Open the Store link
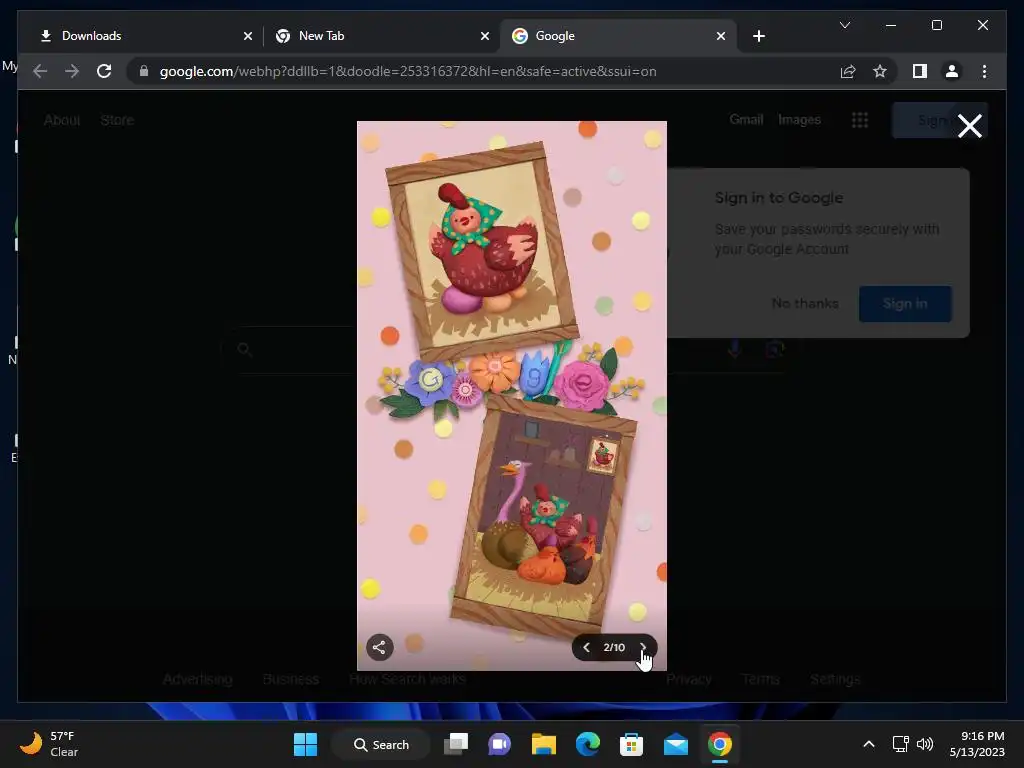Viewport: 1024px width, 768px height. 117,120
